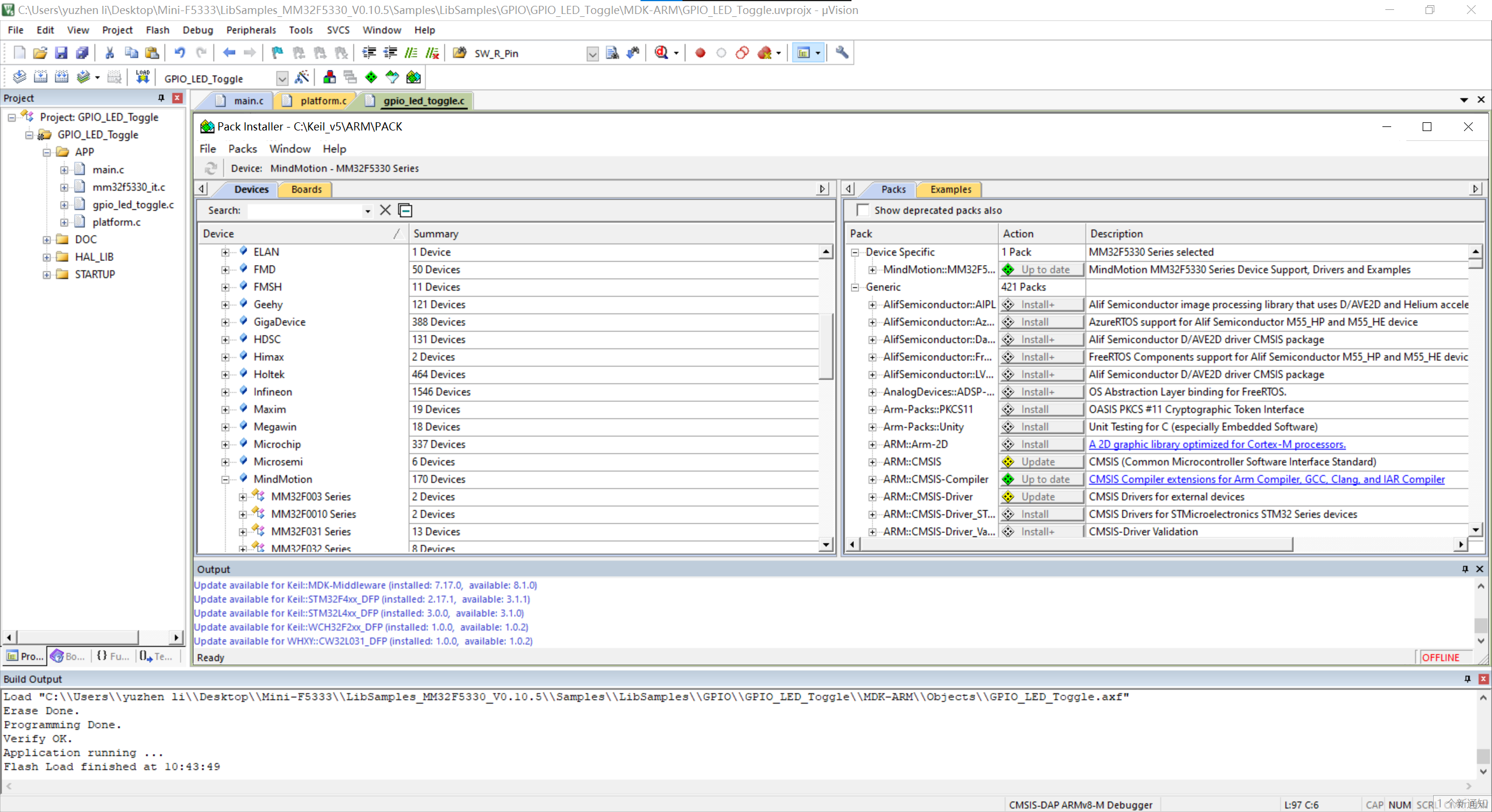Screen dimensions: 1492x812
Task: Click Update button for ARM::CMSIS pack
Action: tap(1043, 462)
